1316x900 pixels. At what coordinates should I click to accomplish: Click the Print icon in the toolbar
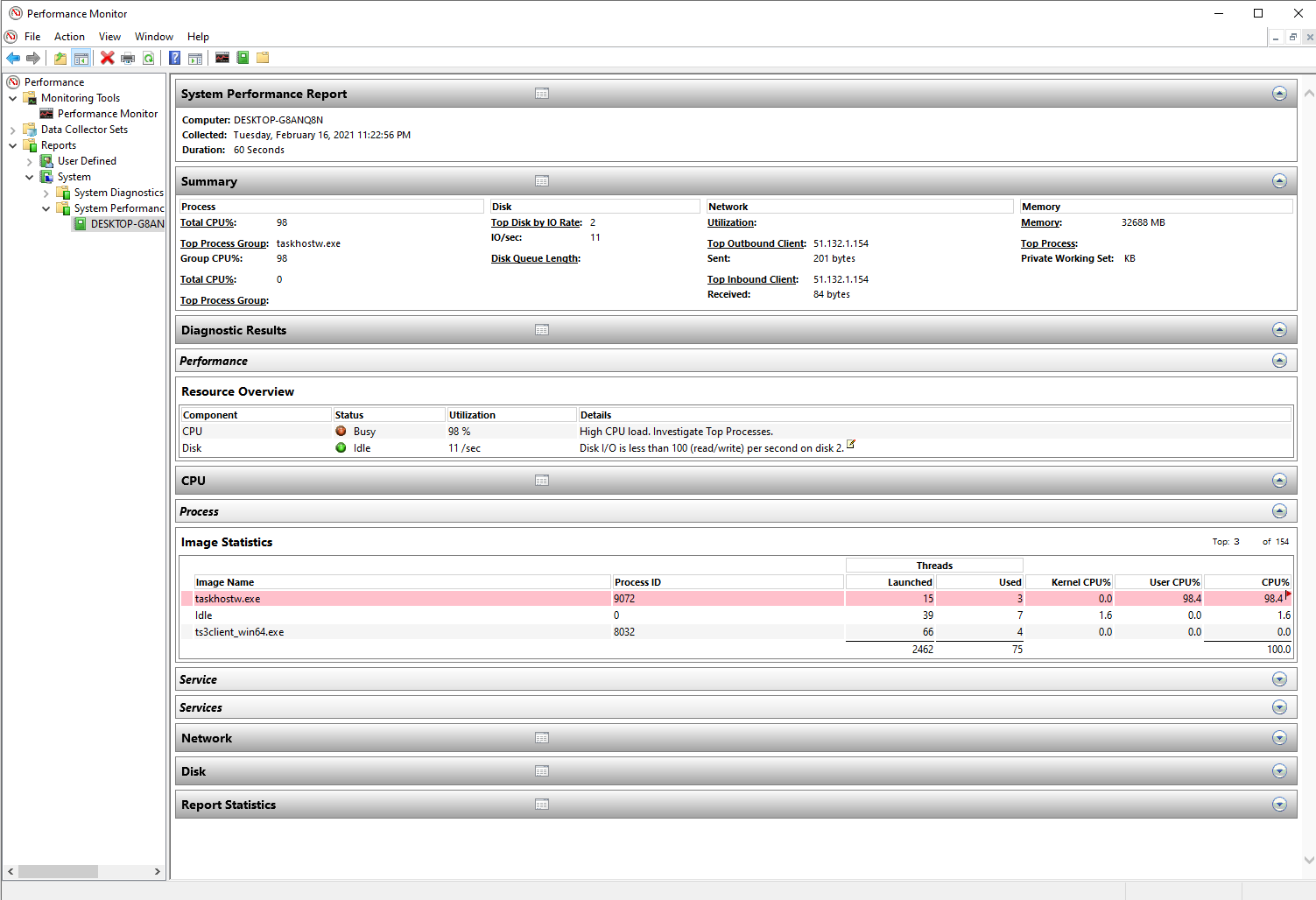128,58
